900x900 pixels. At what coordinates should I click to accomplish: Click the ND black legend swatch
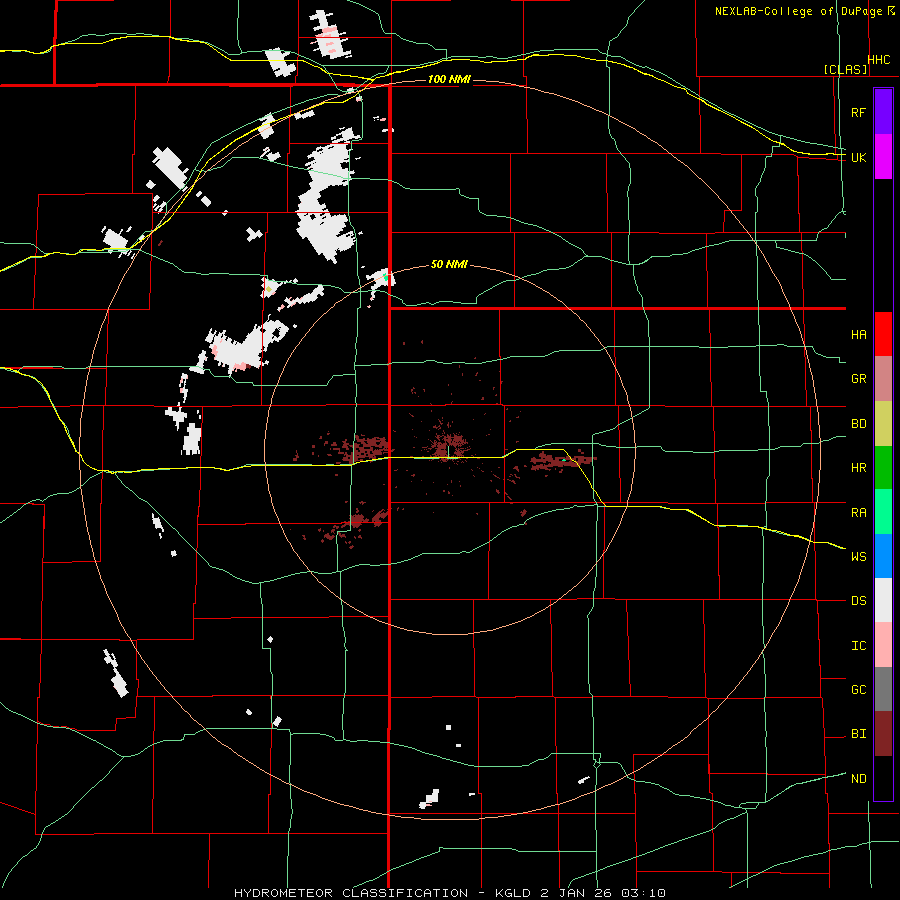(x=883, y=778)
